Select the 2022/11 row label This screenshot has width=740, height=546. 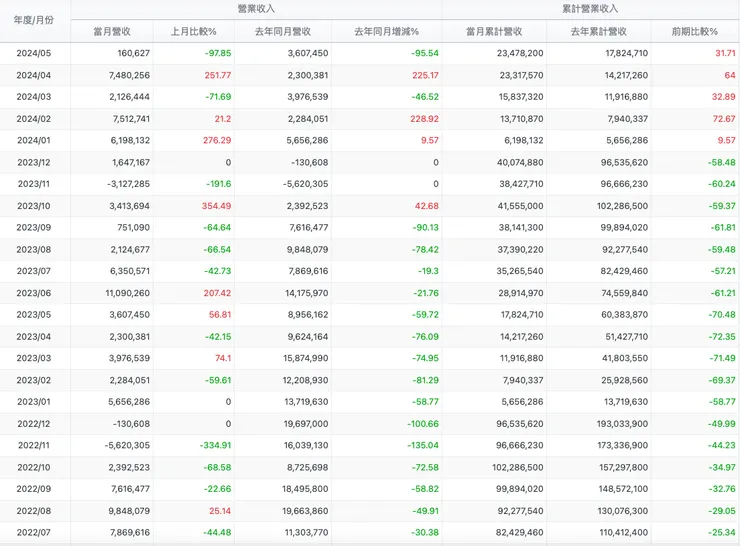point(34,445)
